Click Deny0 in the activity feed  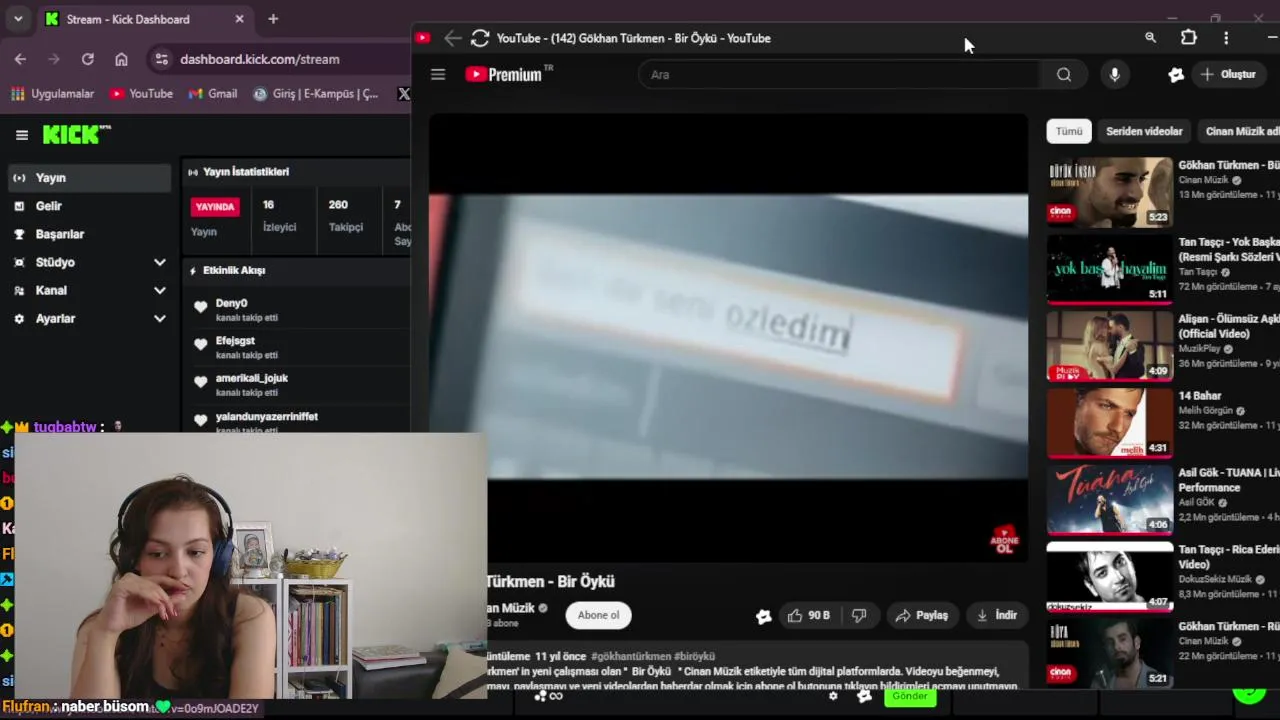pyautogui.click(x=231, y=303)
